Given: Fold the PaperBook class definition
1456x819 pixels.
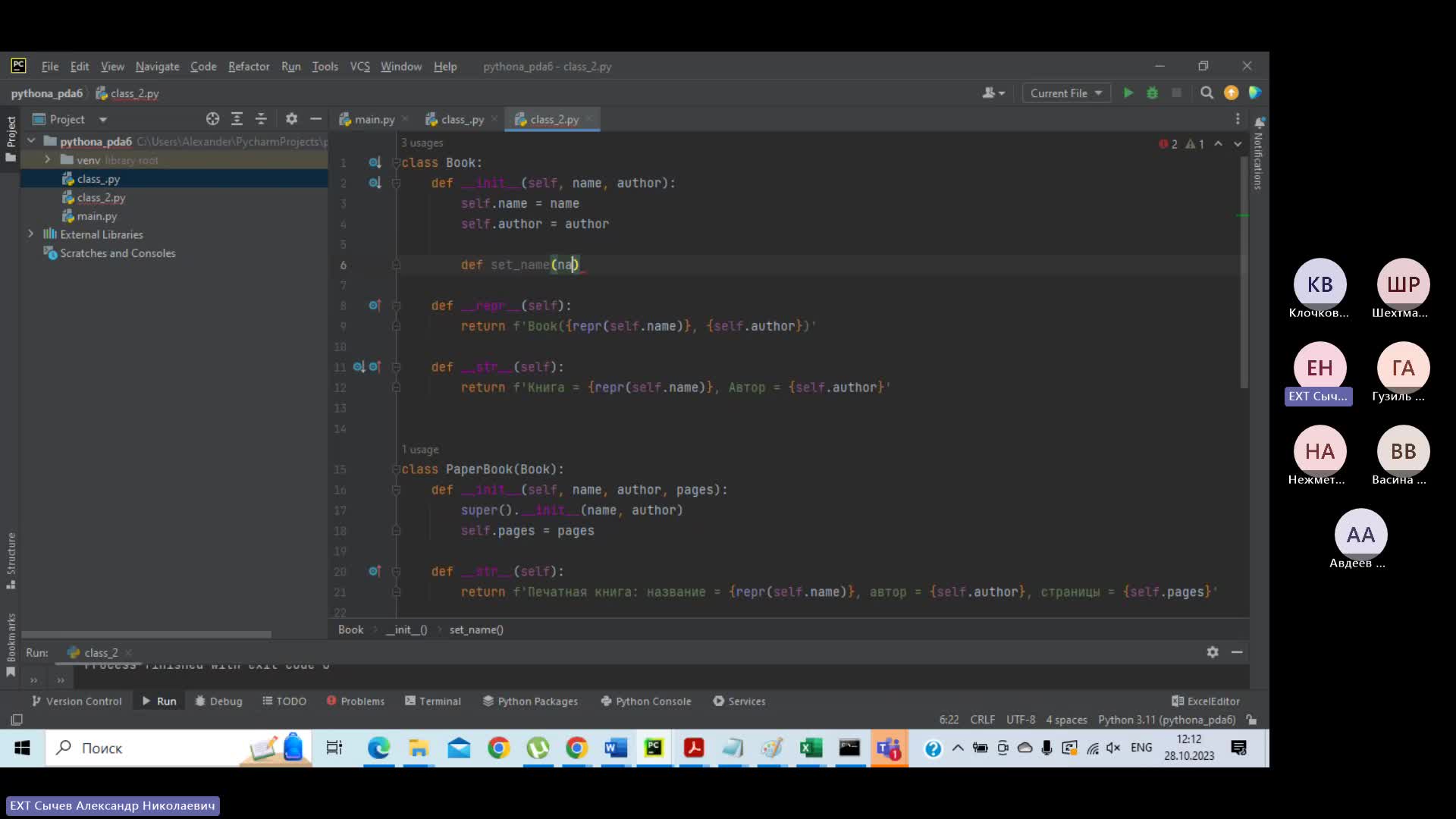Looking at the screenshot, I should pyautogui.click(x=396, y=469).
